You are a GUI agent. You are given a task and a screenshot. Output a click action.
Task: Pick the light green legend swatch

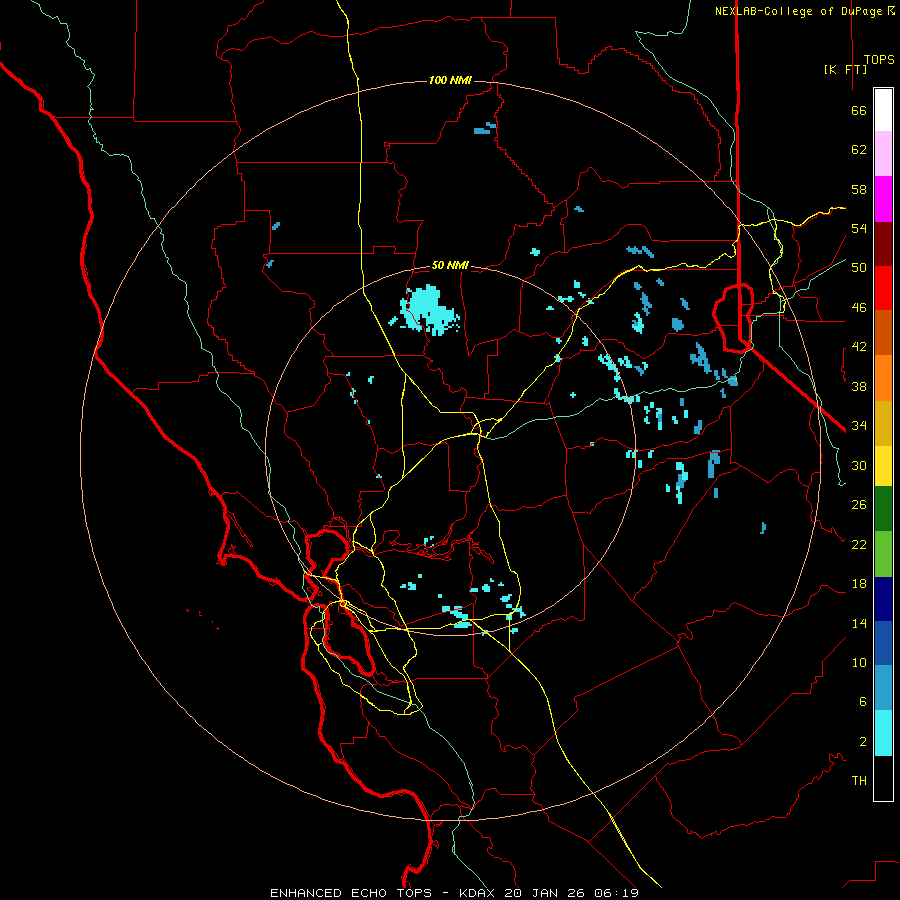click(883, 554)
